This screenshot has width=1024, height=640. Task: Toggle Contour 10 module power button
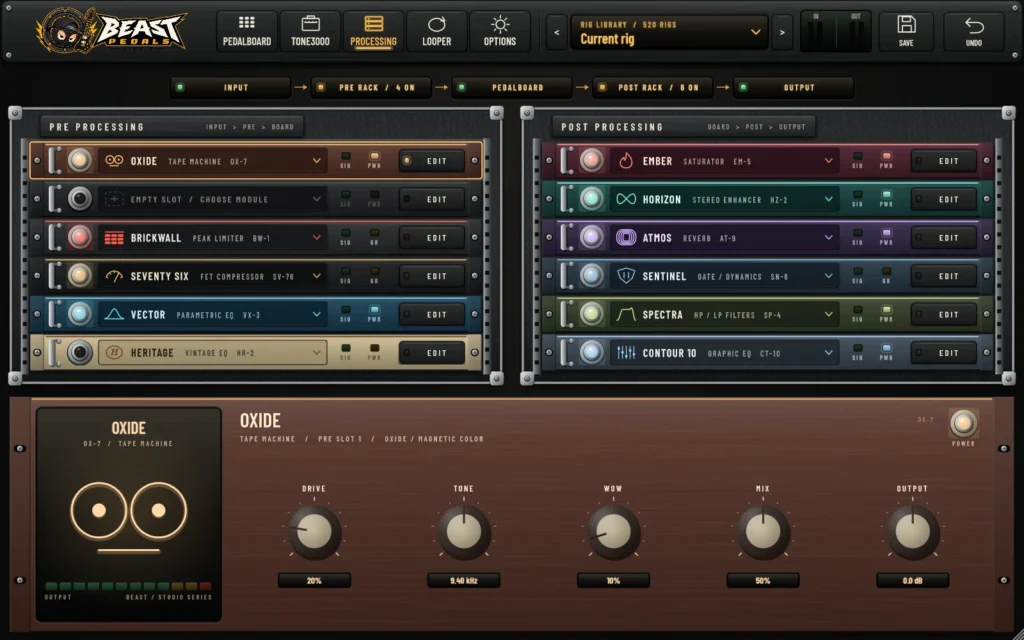click(592, 353)
